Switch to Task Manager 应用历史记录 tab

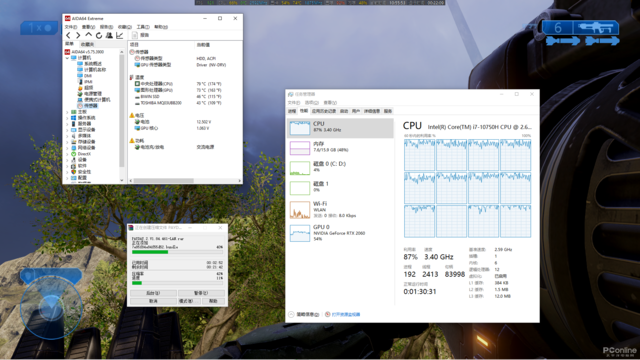pyautogui.click(x=324, y=111)
